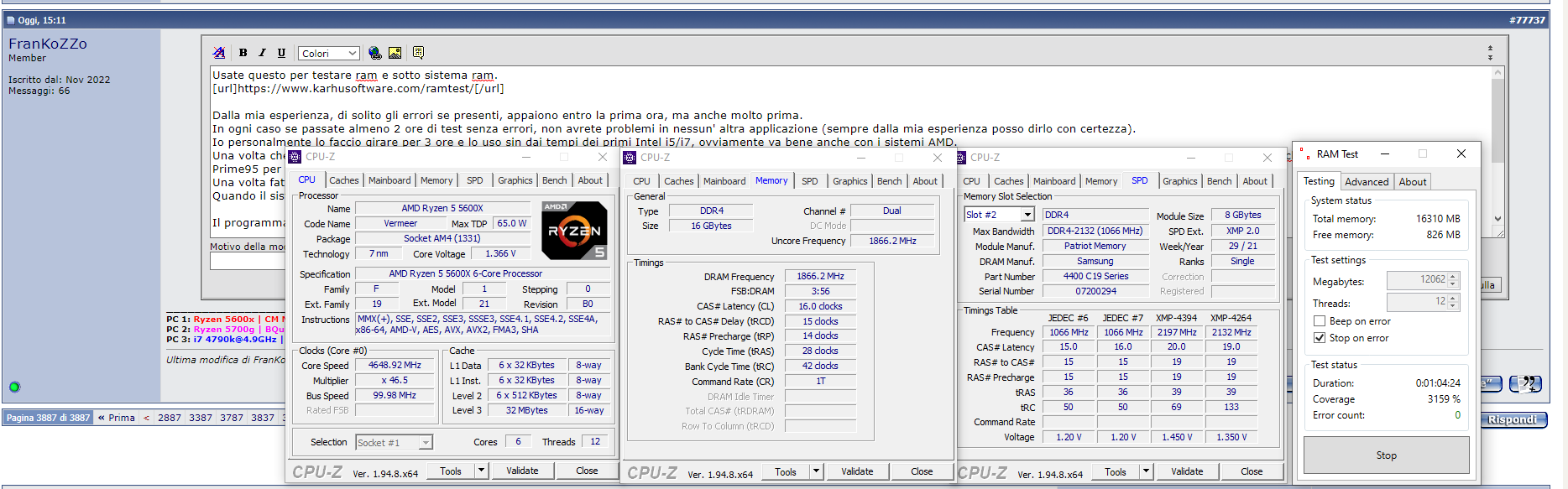Viewport: 1568px width, 489px height.
Task: Click the insert image icon
Action: (395, 53)
